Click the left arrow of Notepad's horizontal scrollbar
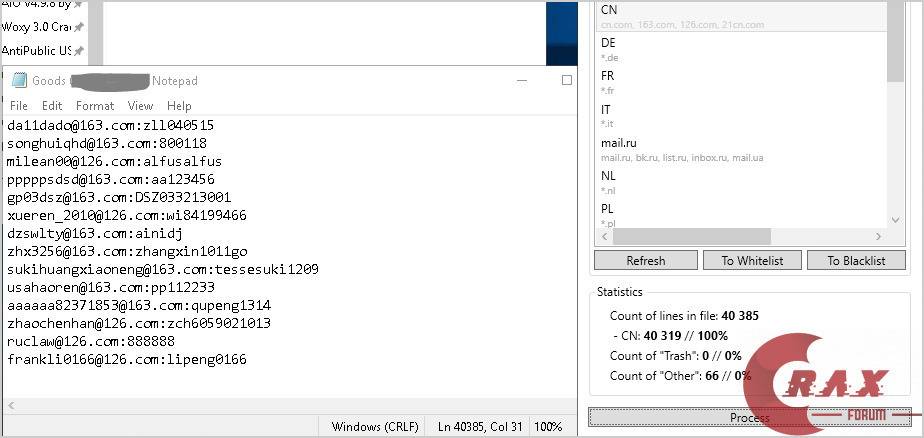 (x=11, y=404)
